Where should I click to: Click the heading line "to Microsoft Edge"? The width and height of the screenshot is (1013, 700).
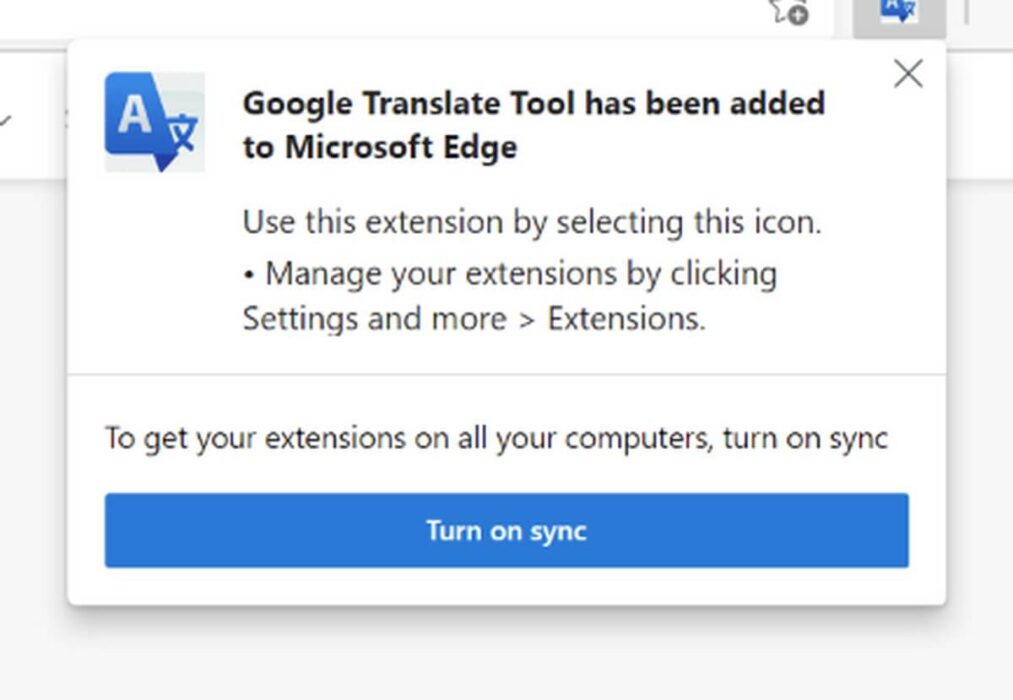coord(380,147)
